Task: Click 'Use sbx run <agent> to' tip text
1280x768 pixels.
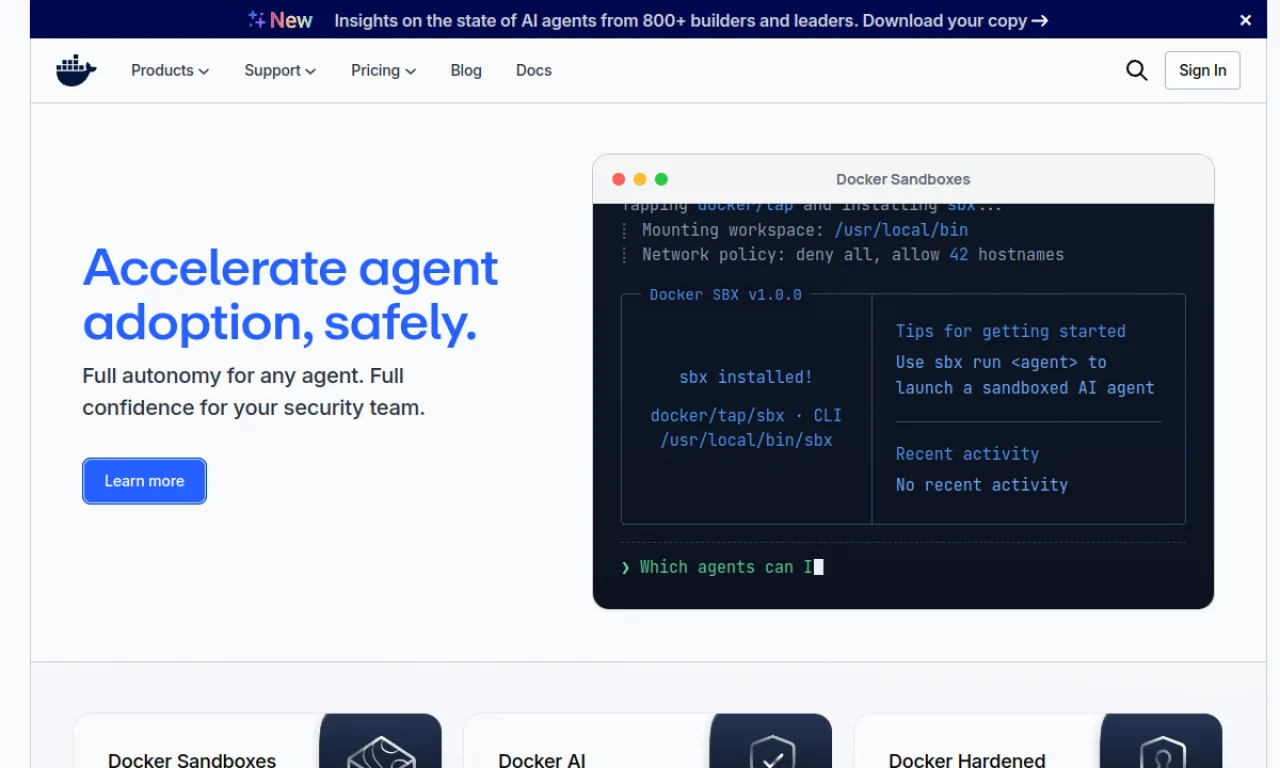Action: [x=1001, y=362]
